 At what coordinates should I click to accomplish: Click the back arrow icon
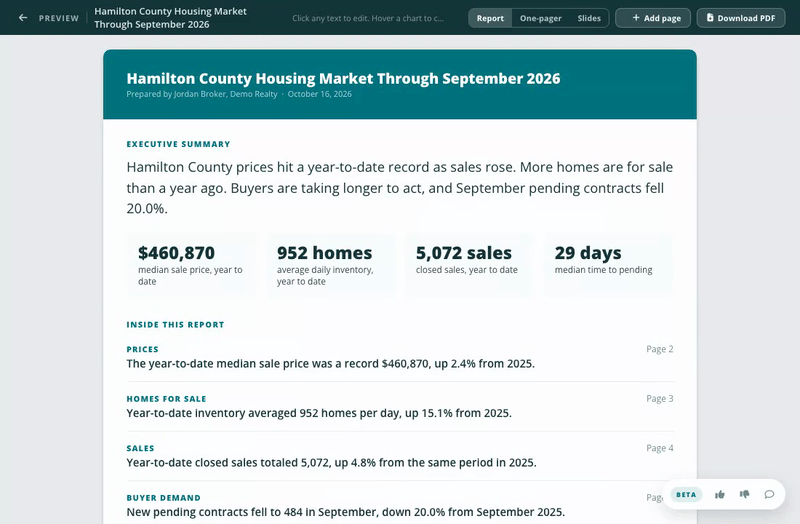point(23,18)
